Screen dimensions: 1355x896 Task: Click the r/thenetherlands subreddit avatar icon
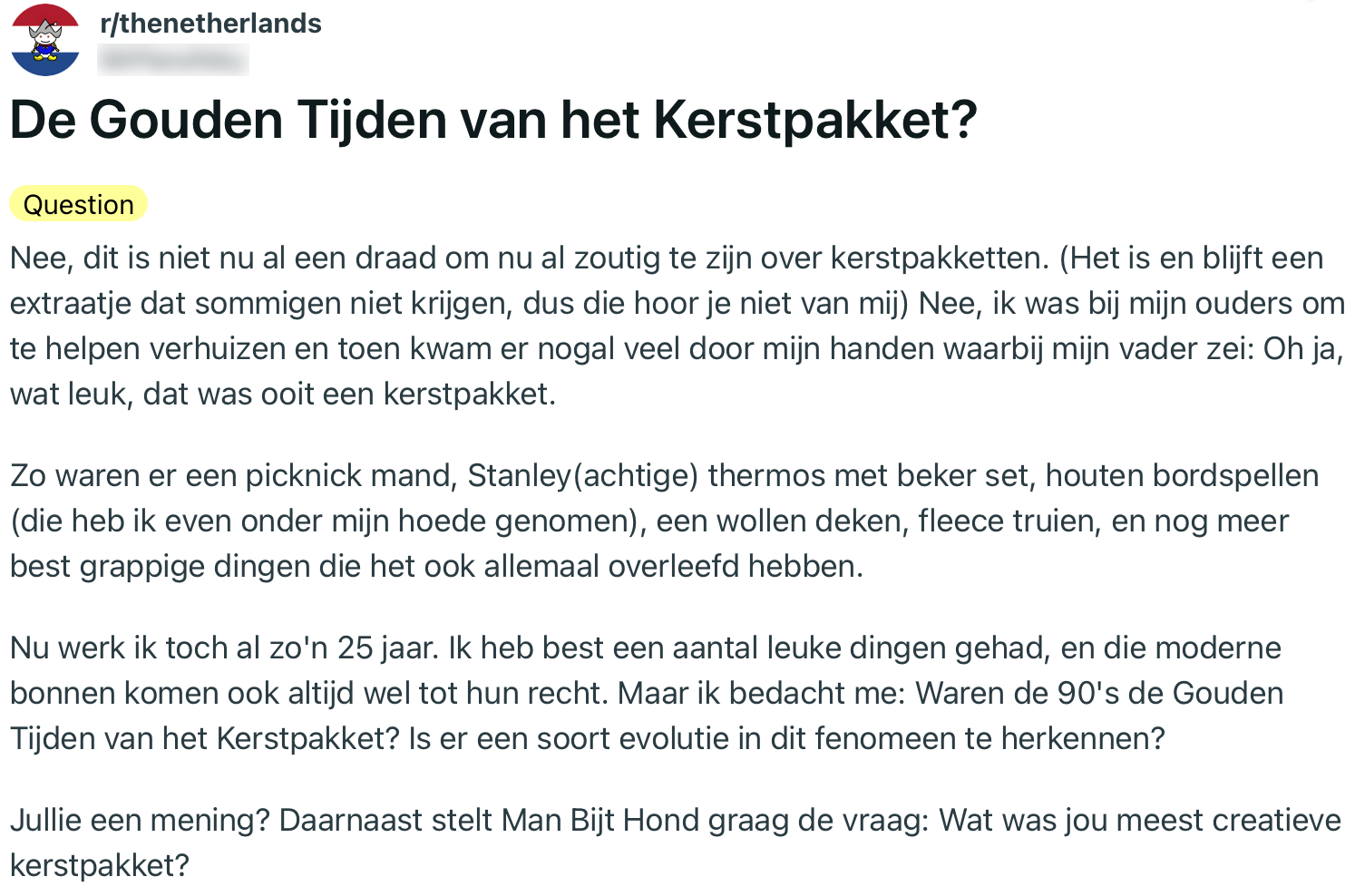pos(45,40)
